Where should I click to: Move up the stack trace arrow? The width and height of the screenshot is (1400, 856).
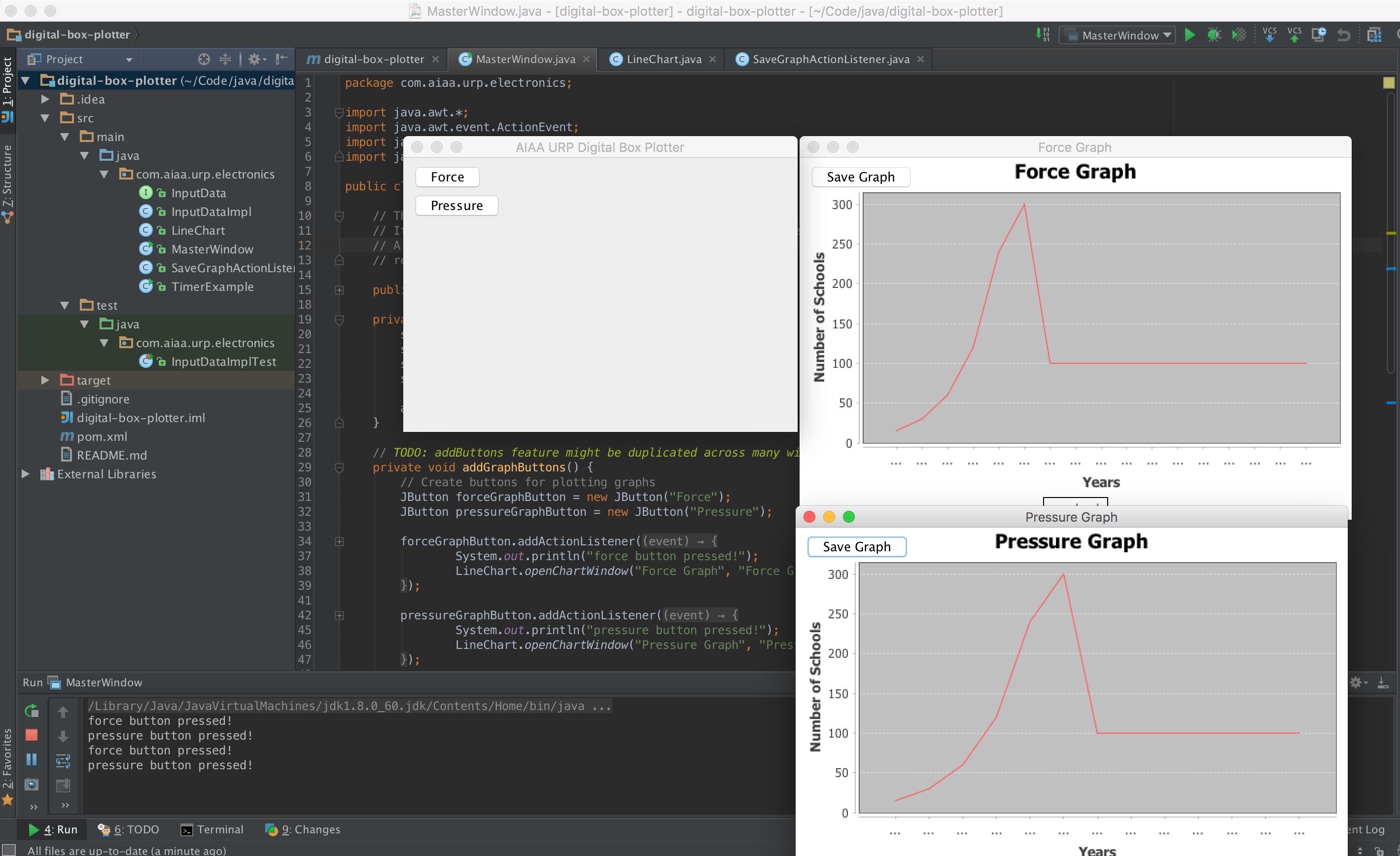pos(63,711)
